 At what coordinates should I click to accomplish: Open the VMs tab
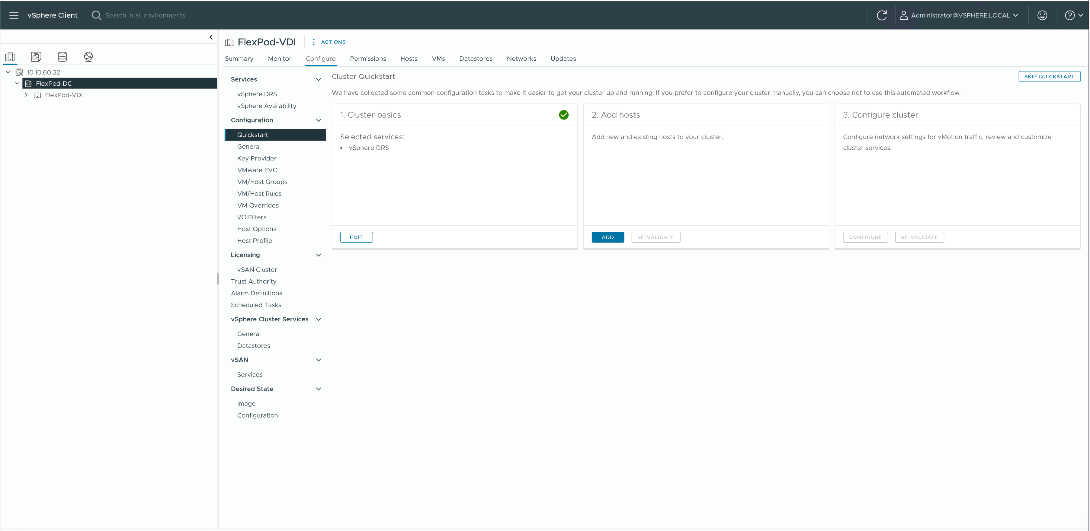[438, 58]
